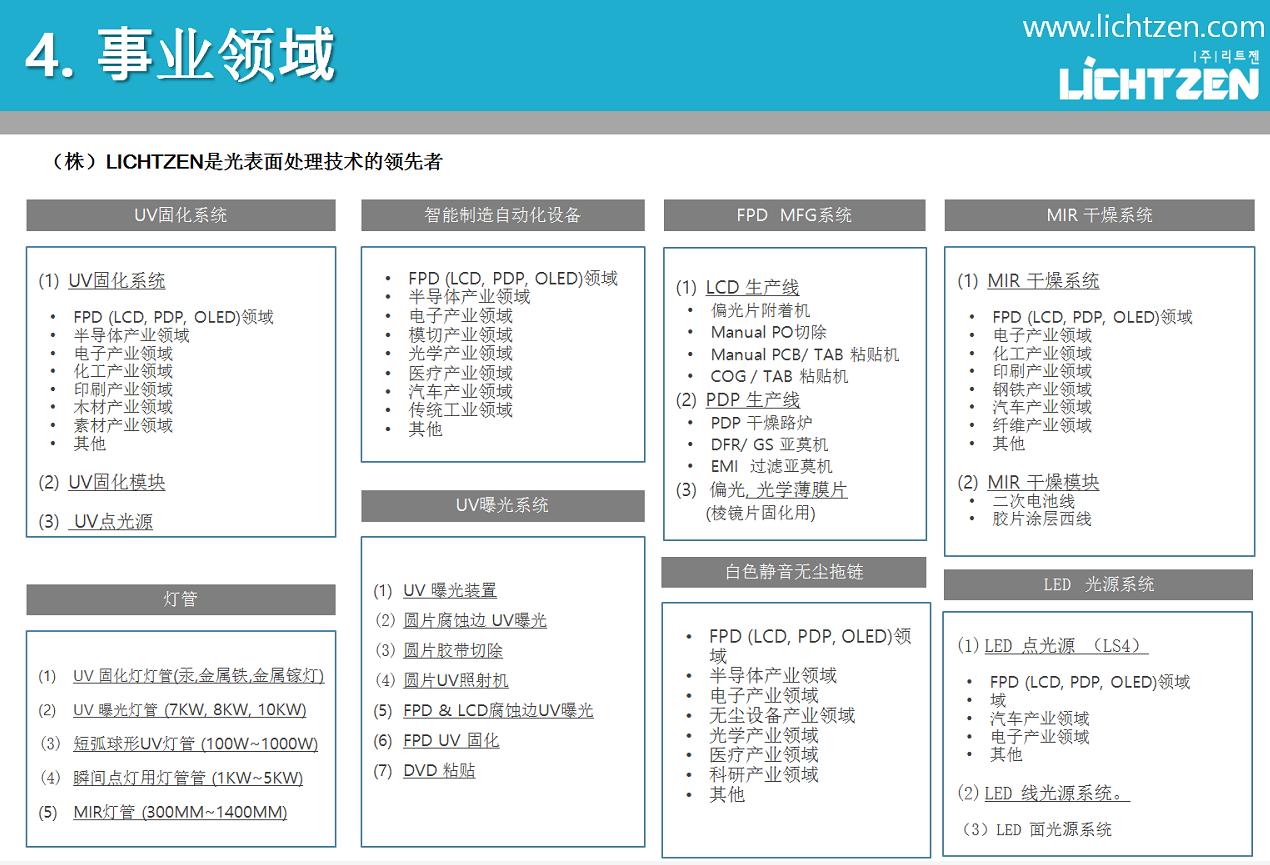The image size is (1270, 865).
Task: Click the 科研产业领域 bullet
Action: [x=764, y=774]
